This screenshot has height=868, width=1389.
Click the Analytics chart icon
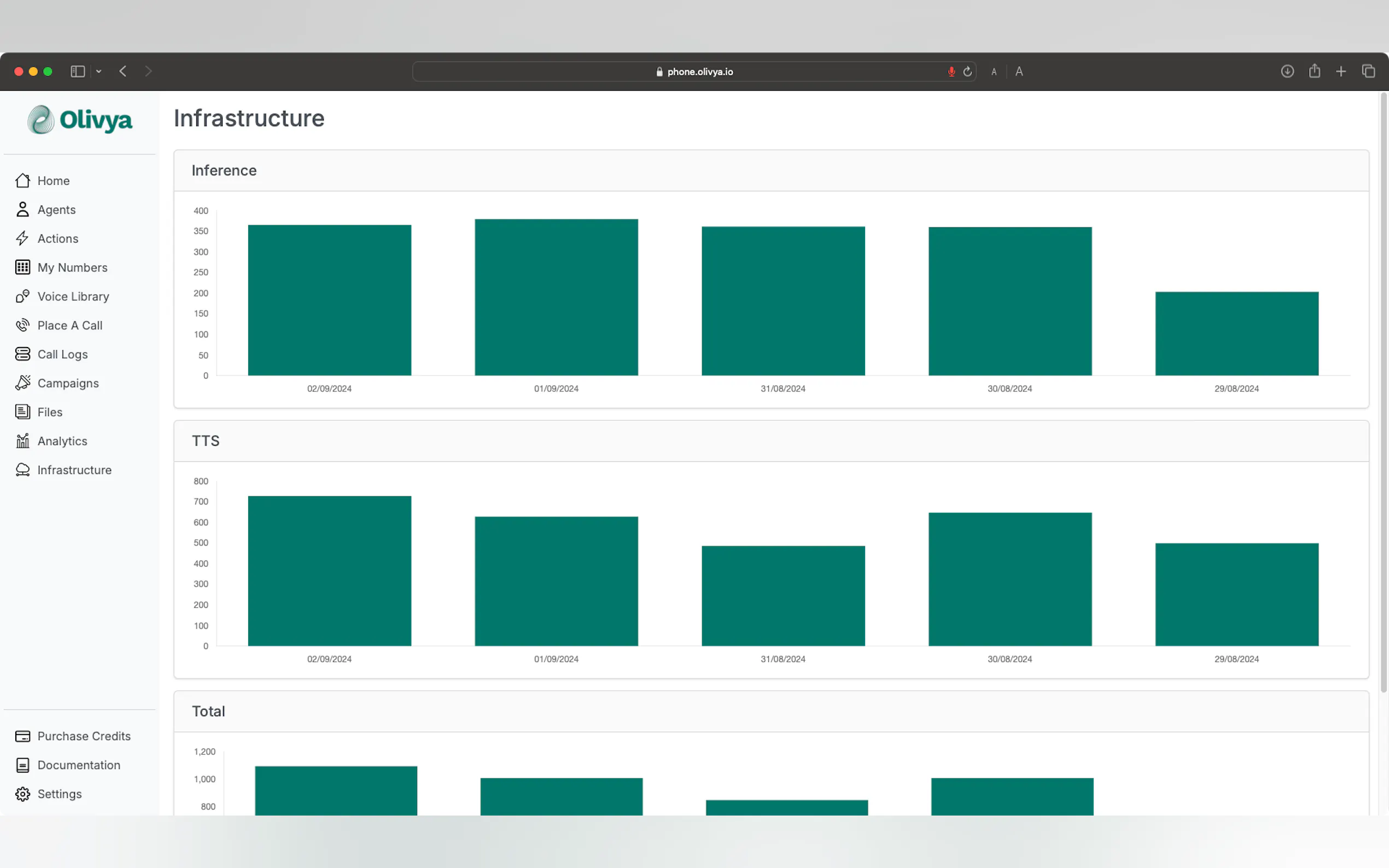22,441
